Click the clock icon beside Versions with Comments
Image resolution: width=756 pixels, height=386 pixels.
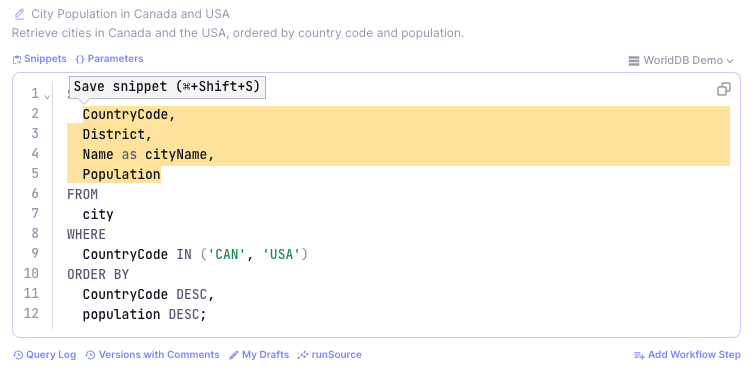(x=90, y=356)
